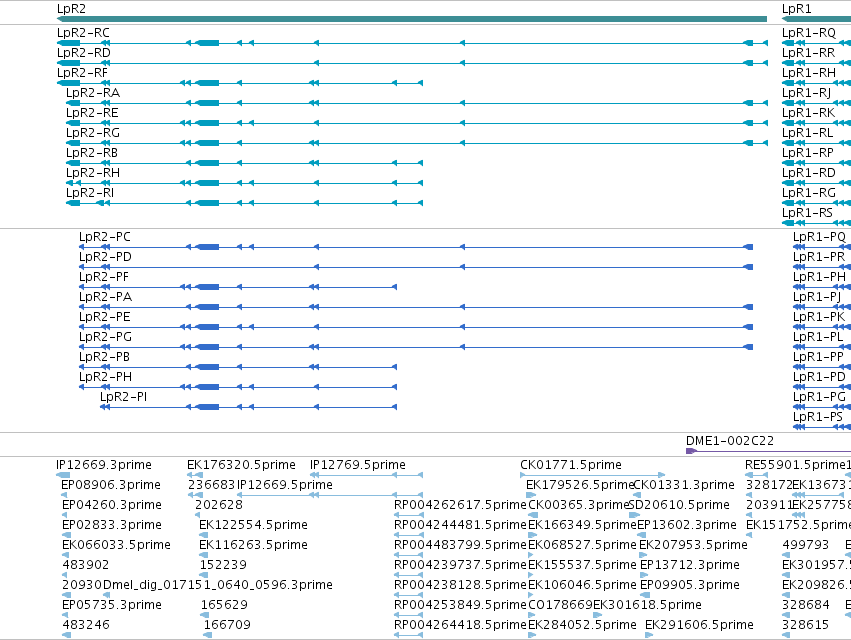Select the LpR2-RI transcript label
The image size is (851, 640).
click(x=90, y=193)
